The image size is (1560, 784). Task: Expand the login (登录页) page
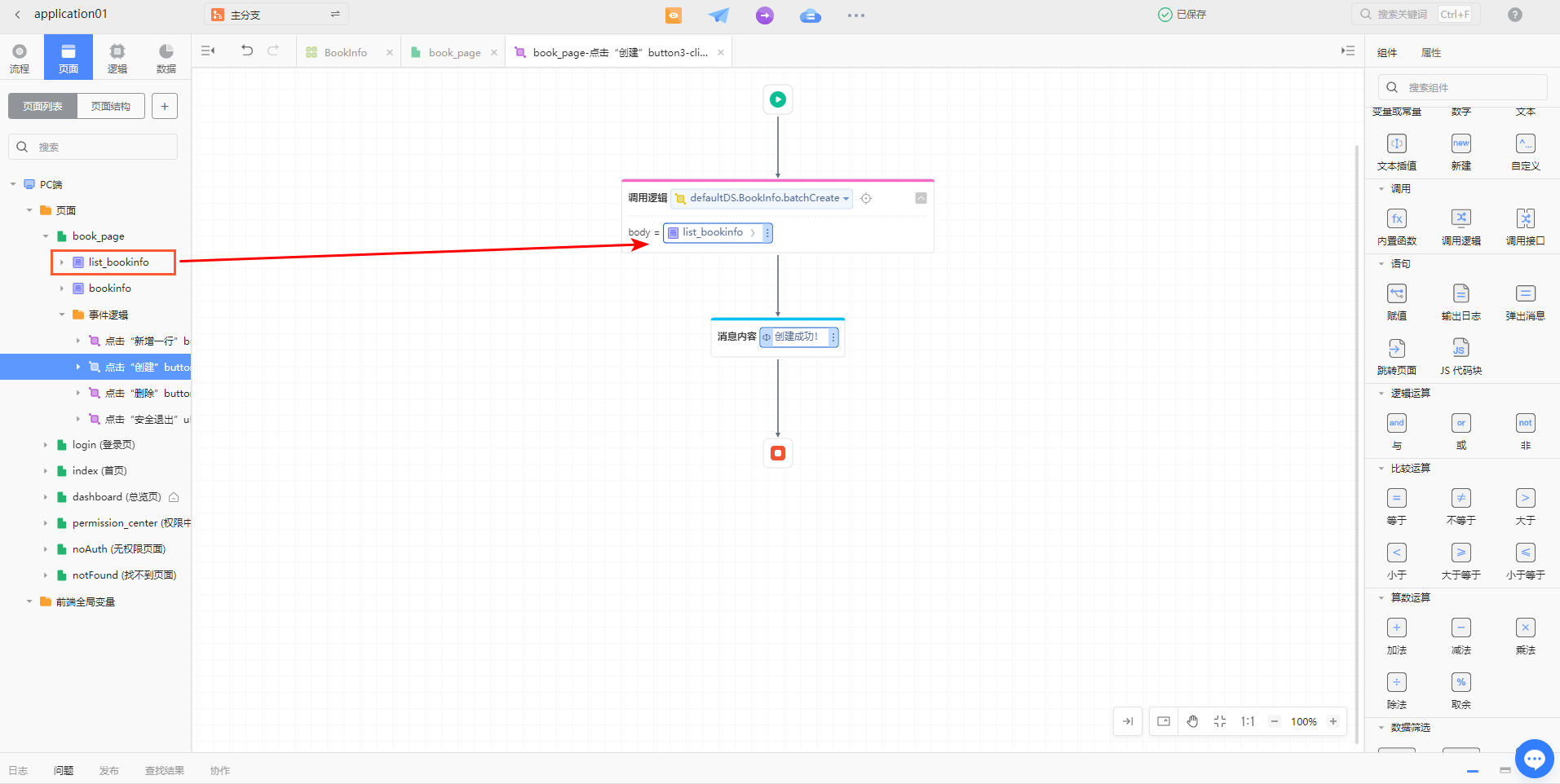[46, 445]
